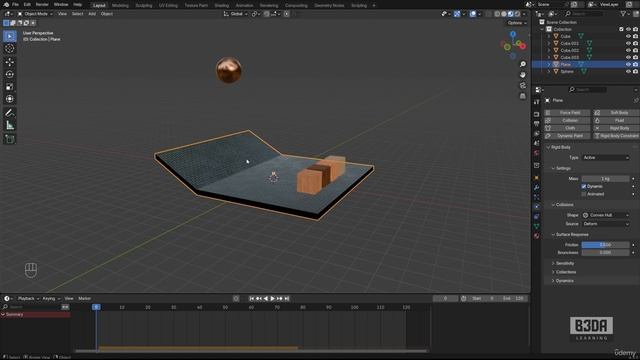Viewport: 640px width, 360px height.
Task: Jump to the timeline end frame
Action: pos(287,299)
